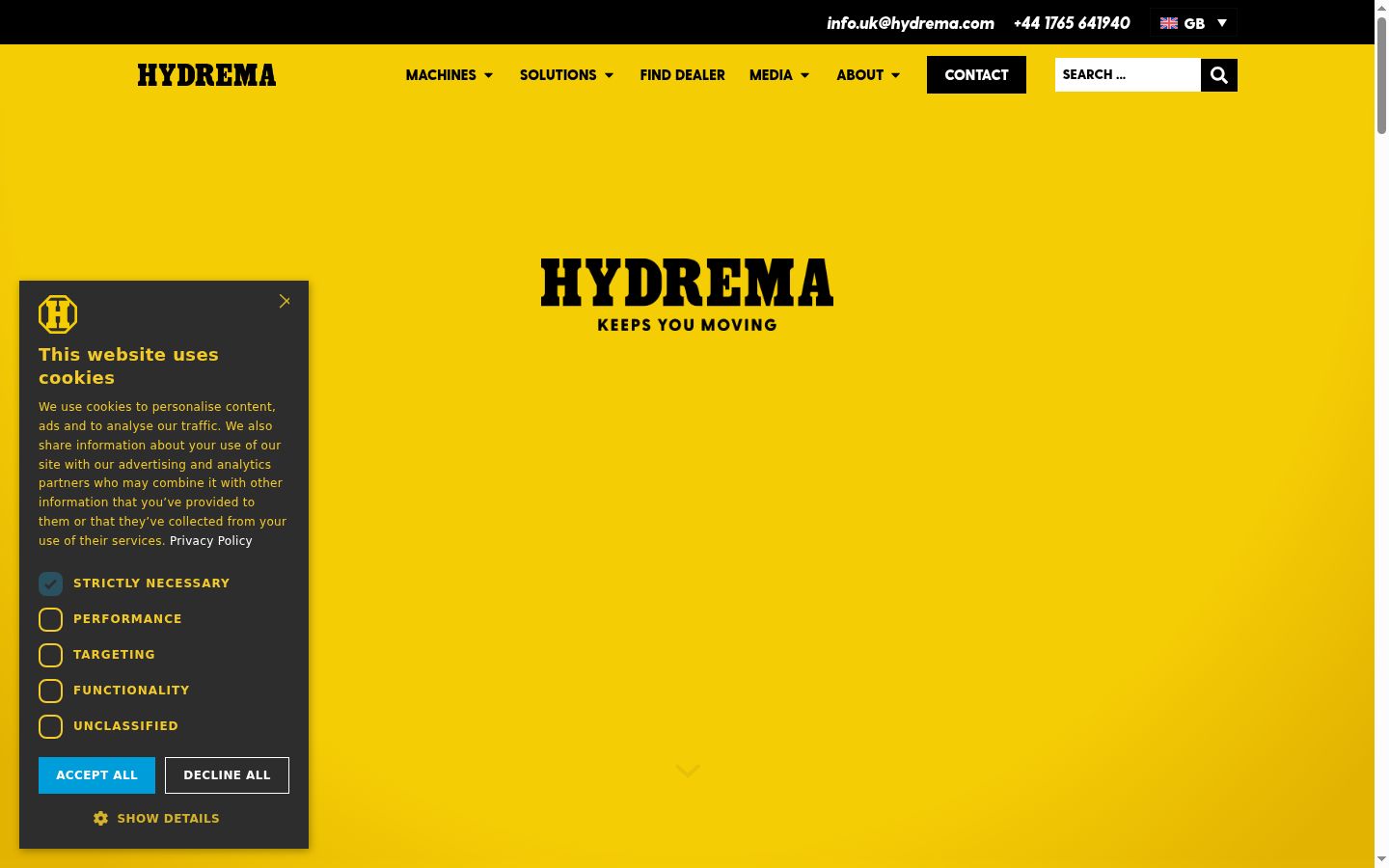
Task: Click the large Hydrema Keeps You Moving logo
Action: (x=687, y=295)
